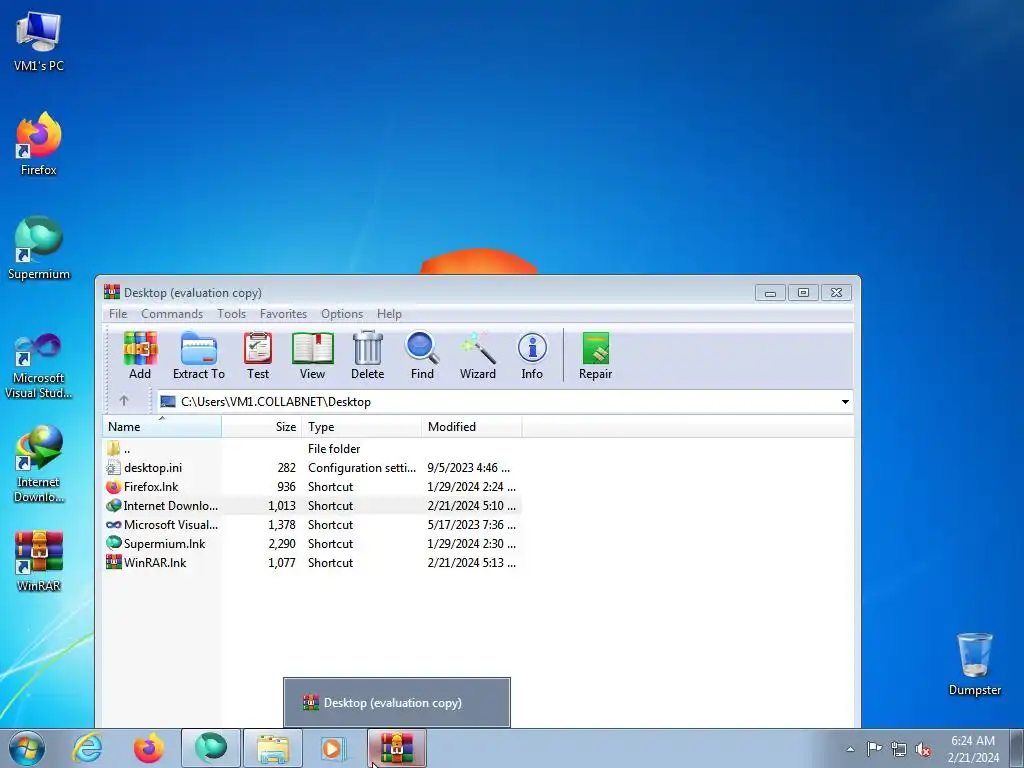This screenshot has height=768, width=1024.
Task: Click Show desktop strip at taskbar end
Action: pos(1016,748)
